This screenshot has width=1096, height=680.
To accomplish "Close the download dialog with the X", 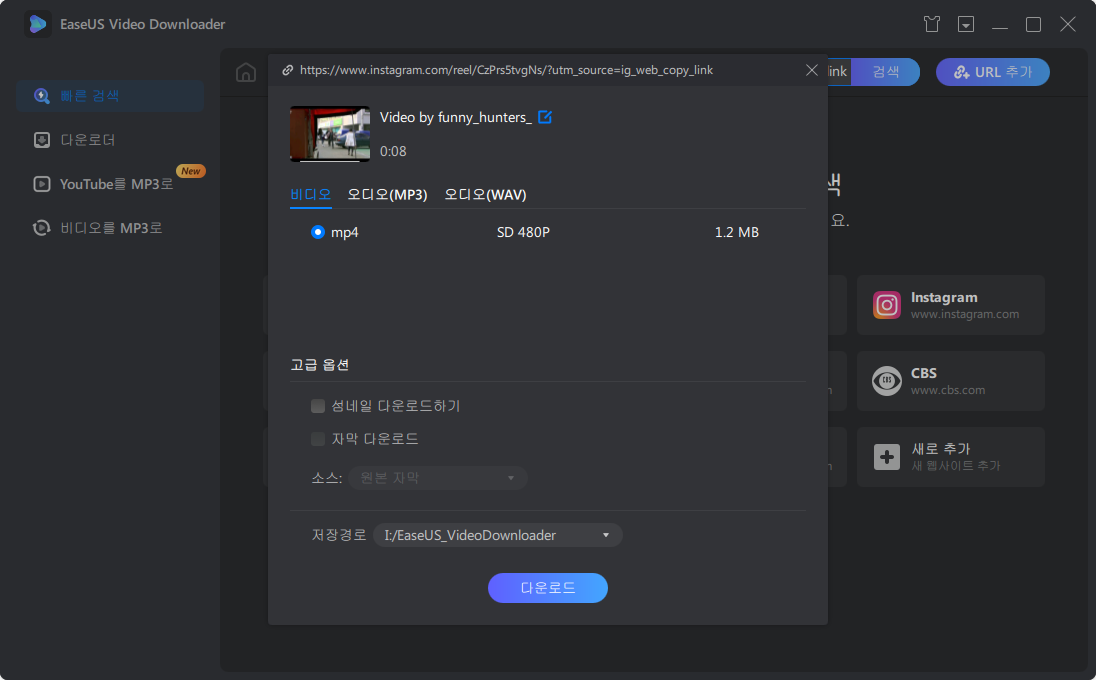I will 812,70.
